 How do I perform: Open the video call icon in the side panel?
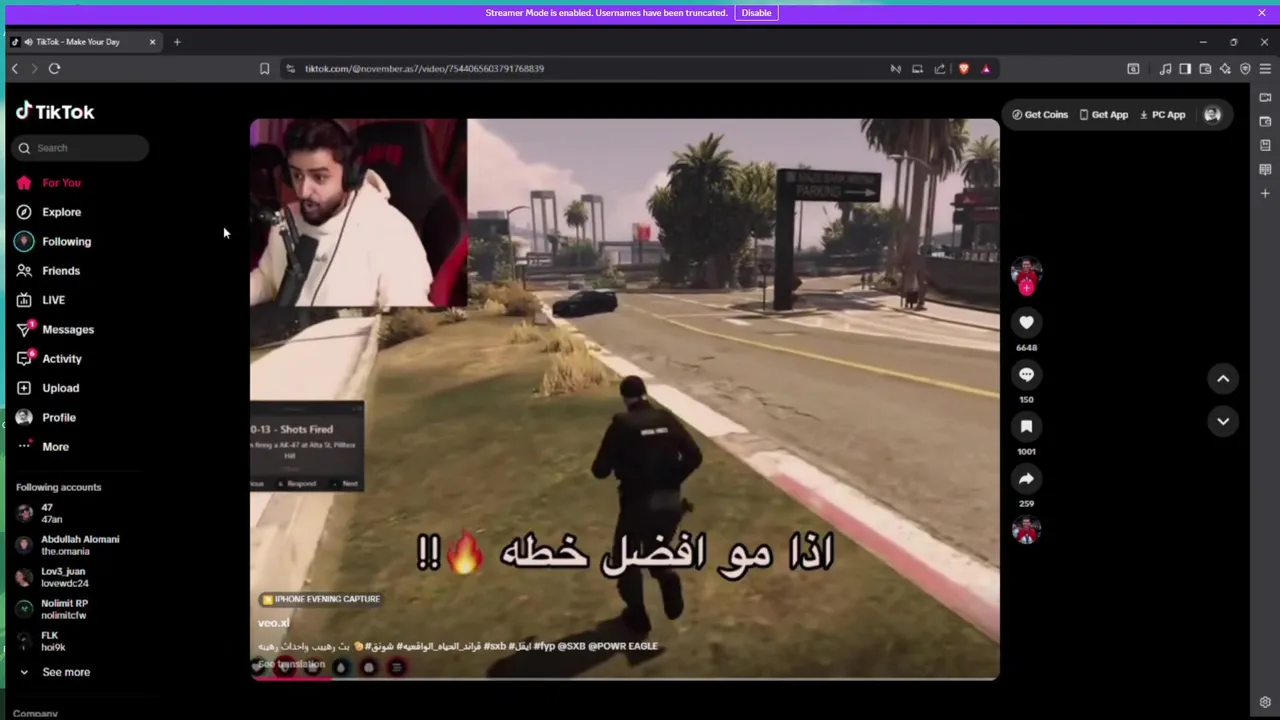point(1265,98)
